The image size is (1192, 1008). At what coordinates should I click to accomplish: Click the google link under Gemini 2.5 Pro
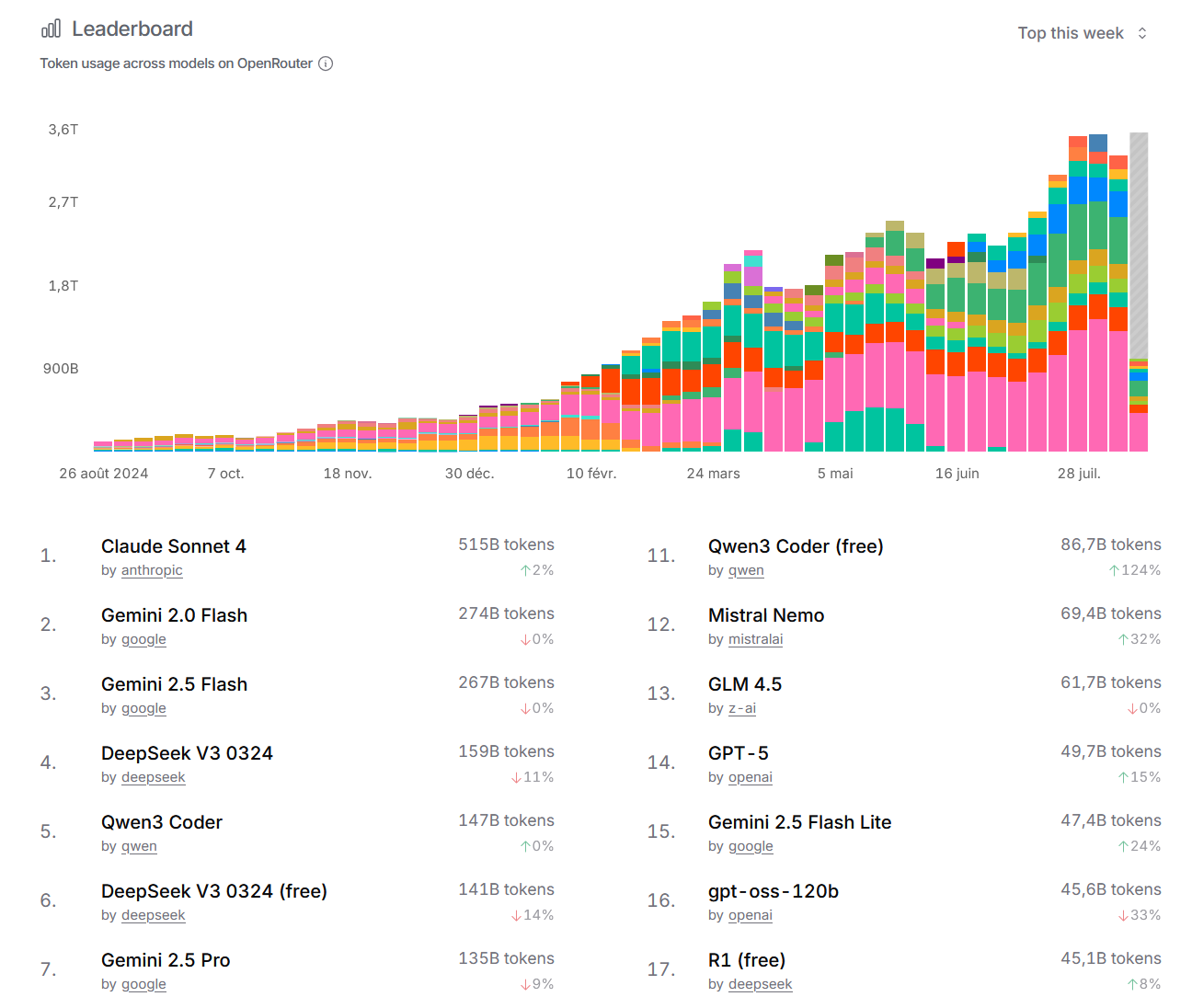click(143, 984)
